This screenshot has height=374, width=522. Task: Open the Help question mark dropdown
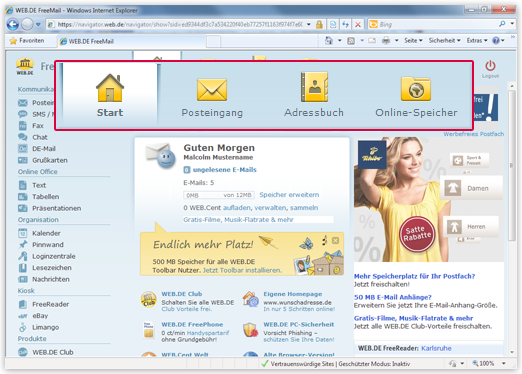[x=498, y=40]
